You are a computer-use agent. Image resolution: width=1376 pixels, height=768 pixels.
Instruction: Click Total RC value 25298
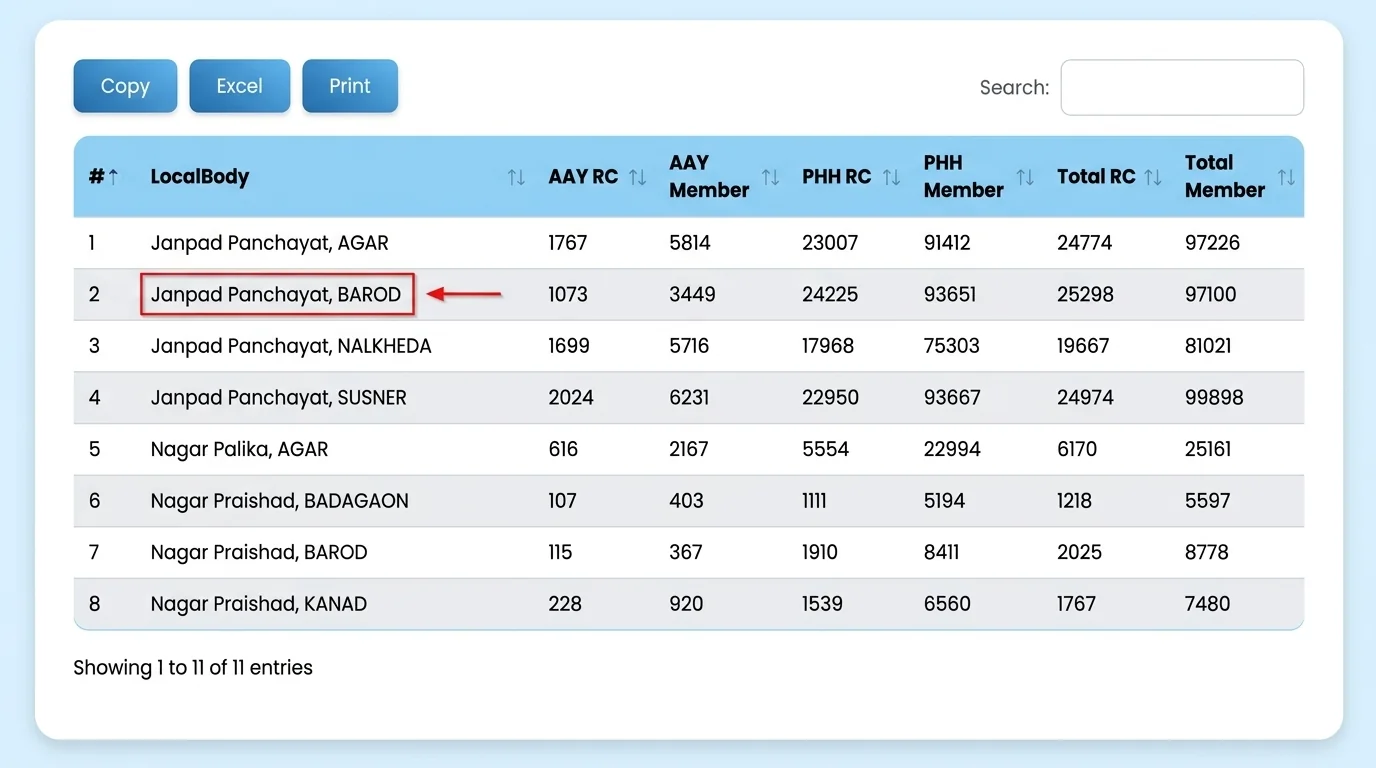click(1085, 294)
